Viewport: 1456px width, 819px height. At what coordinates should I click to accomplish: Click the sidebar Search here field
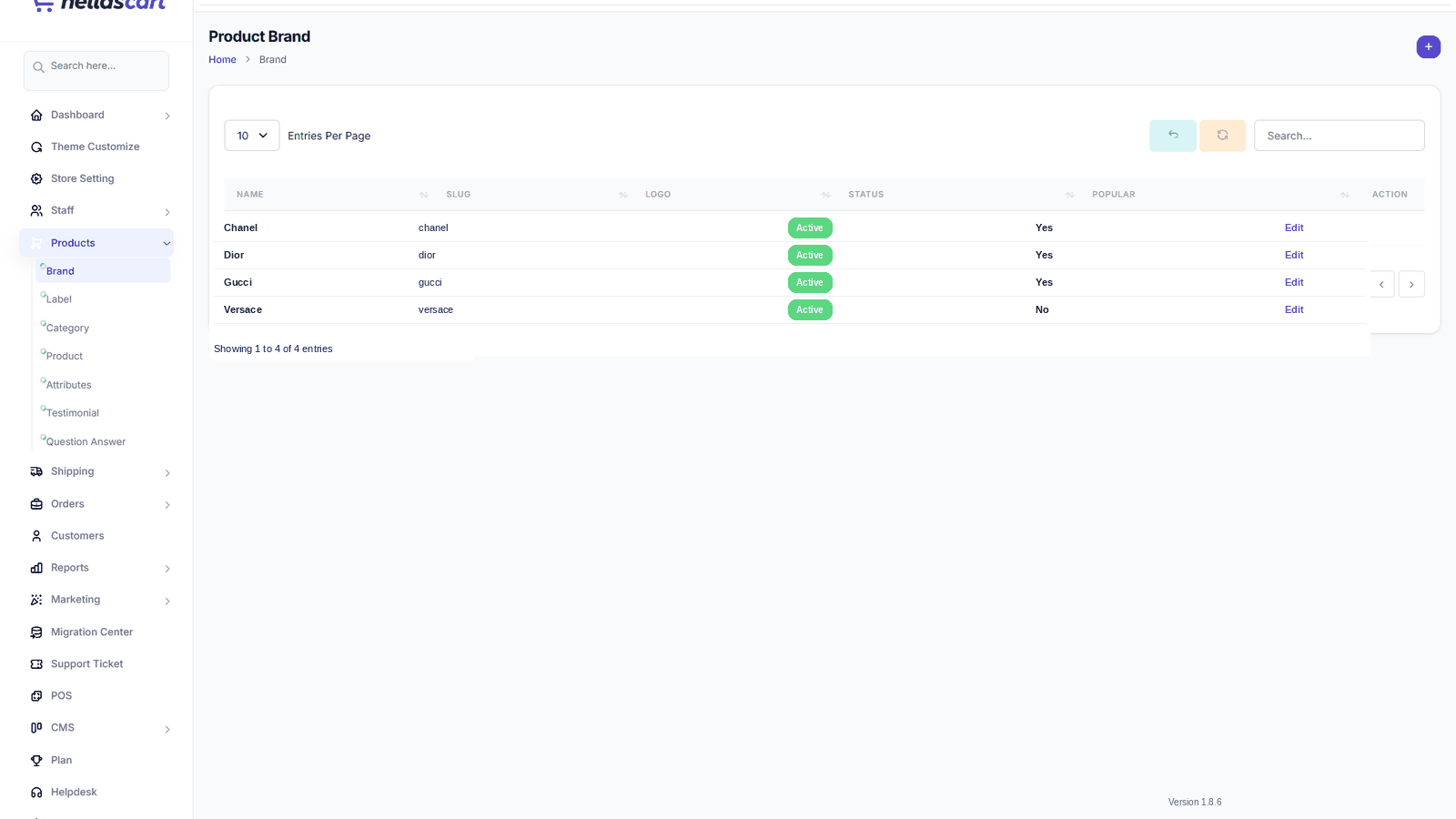click(x=96, y=71)
